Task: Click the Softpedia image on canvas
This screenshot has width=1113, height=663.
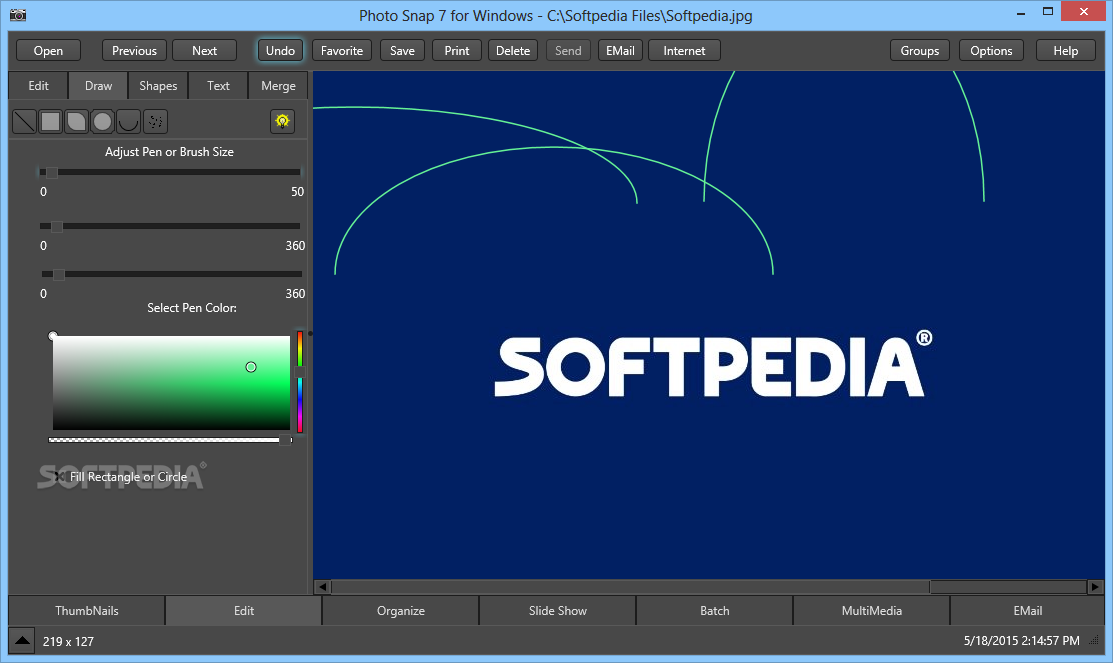Action: click(x=708, y=325)
